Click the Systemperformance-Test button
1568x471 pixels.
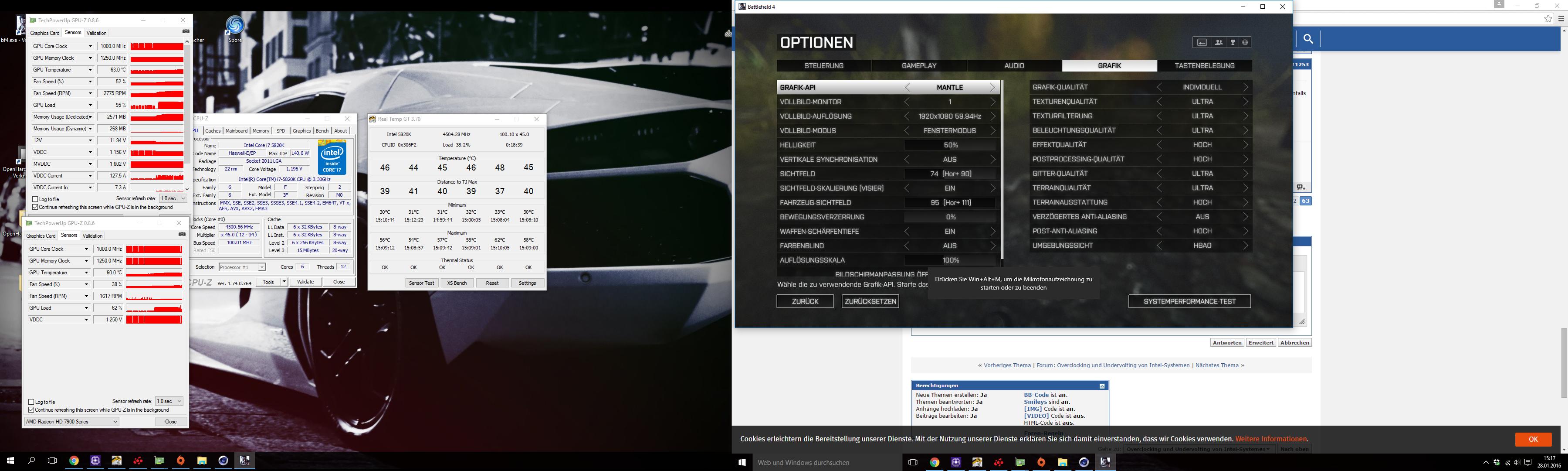[x=1189, y=302]
